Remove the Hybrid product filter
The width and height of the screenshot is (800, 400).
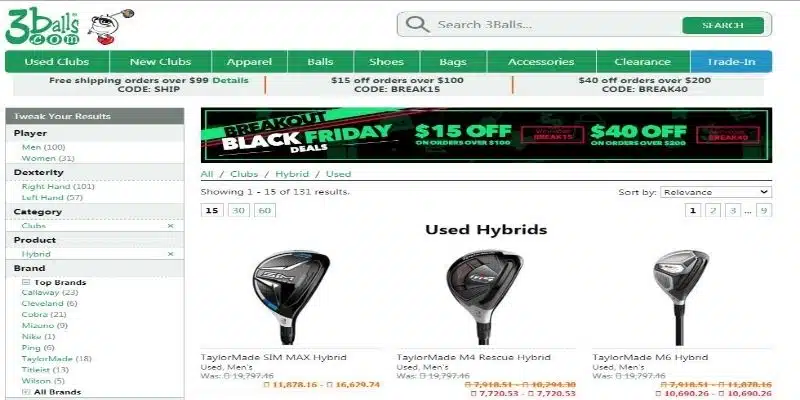pos(170,254)
